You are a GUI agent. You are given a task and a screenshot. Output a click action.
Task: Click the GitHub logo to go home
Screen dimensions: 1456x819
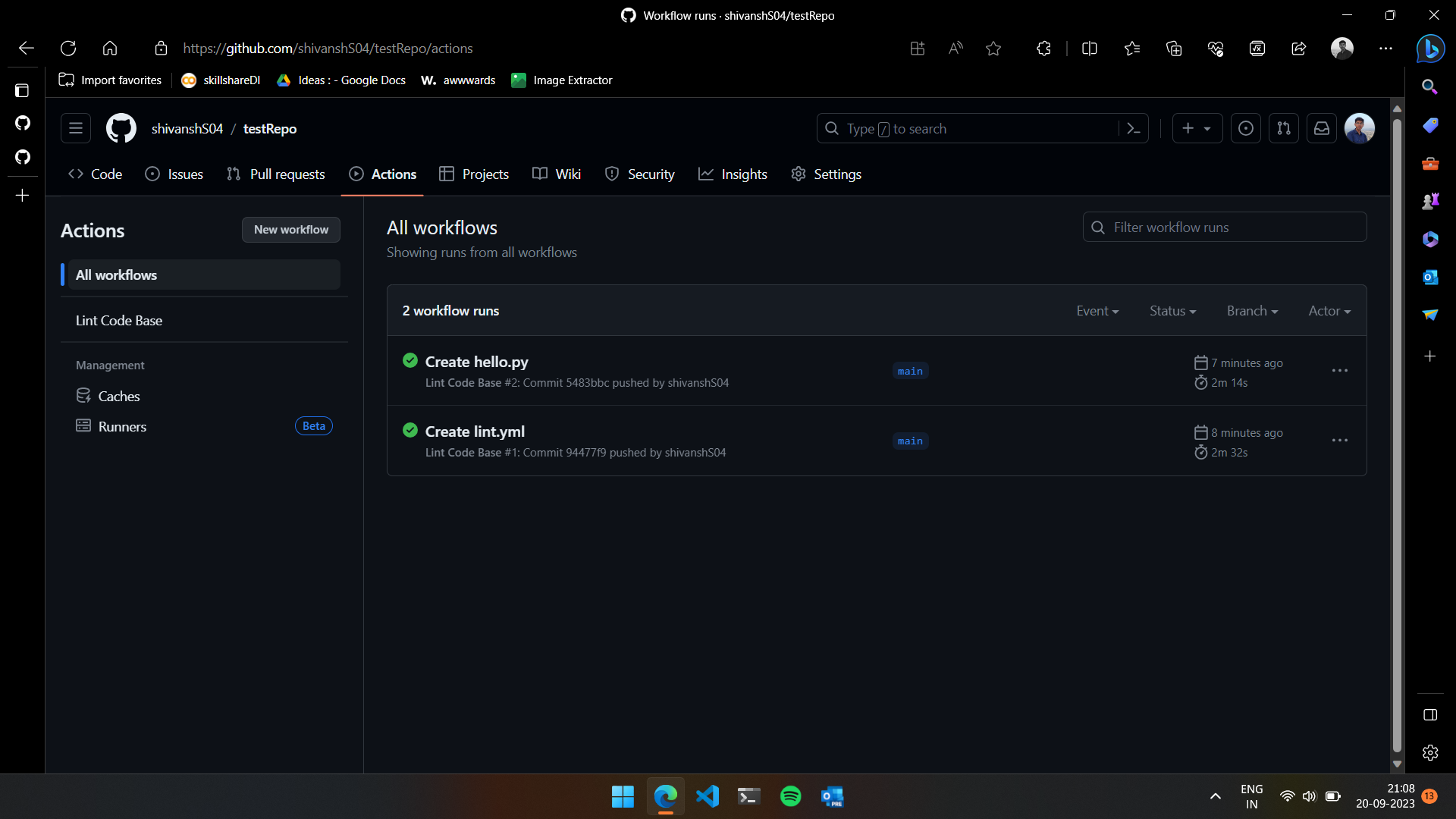coord(121,128)
